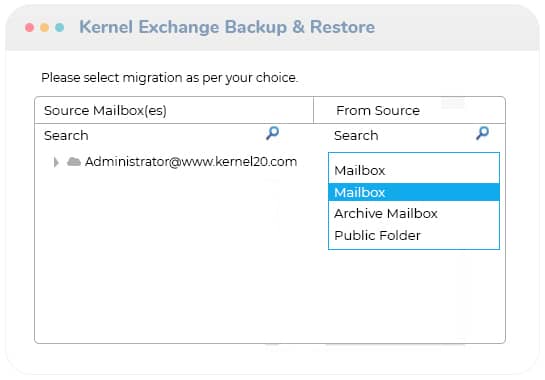
Task: Click the red close window dot
Action: click(x=30, y=27)
